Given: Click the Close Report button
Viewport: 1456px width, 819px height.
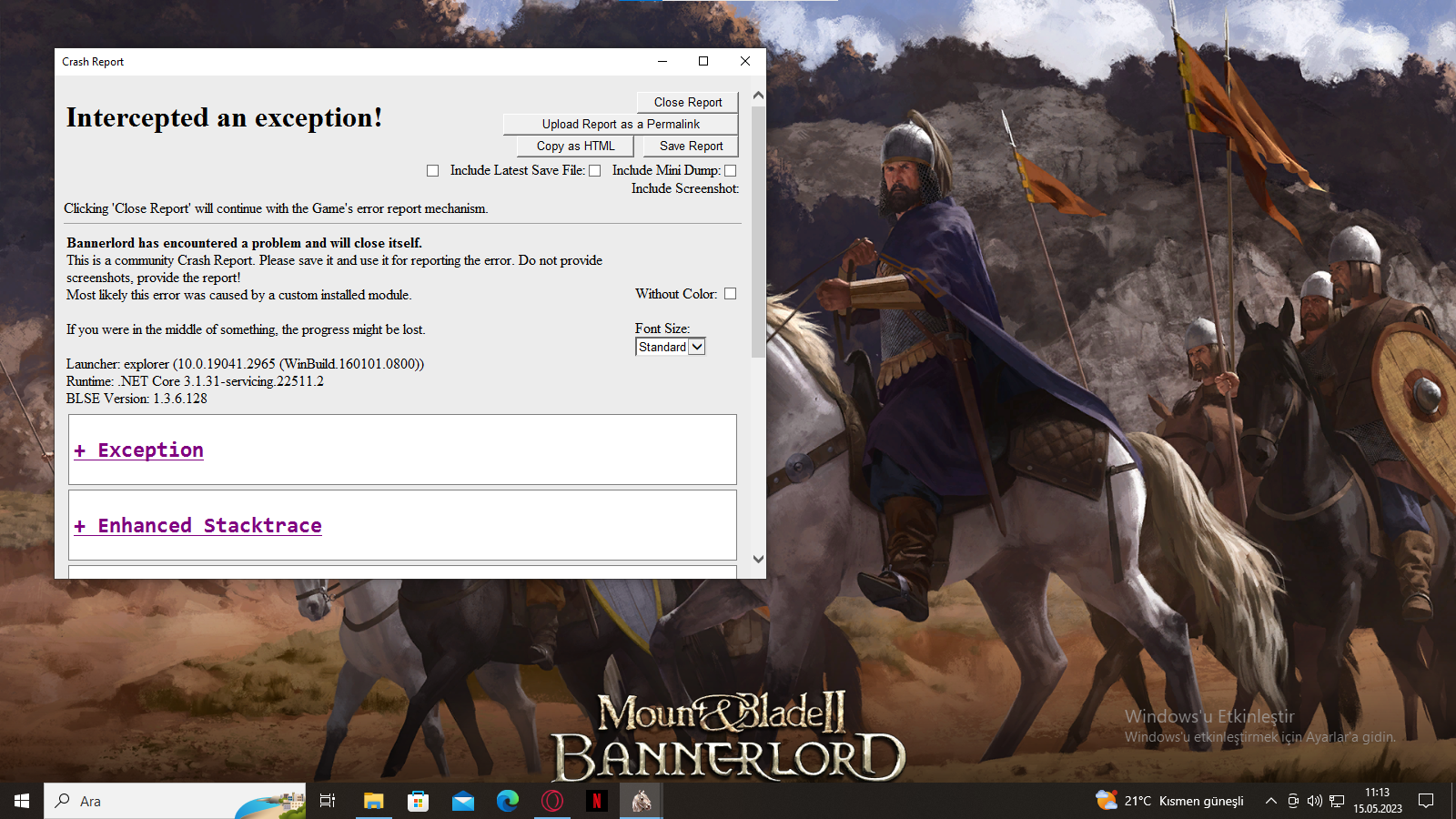Looking at the screenshot, I should [688, 102].
